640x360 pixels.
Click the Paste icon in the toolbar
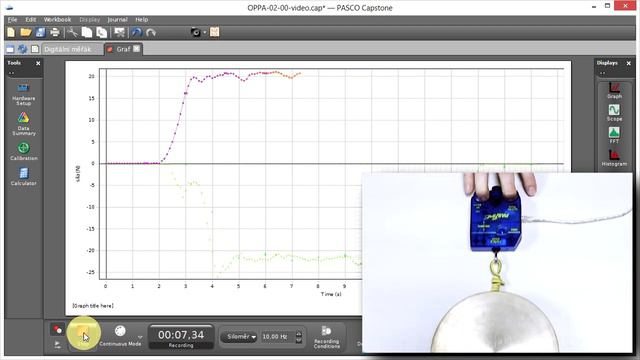click(102, 32)
